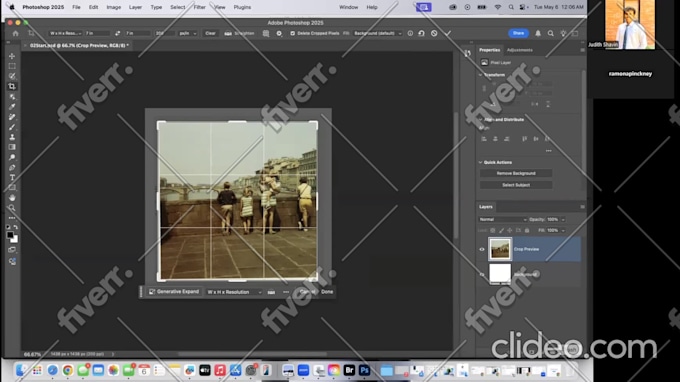Switch to the Adjustments tab

click(520, 50)
